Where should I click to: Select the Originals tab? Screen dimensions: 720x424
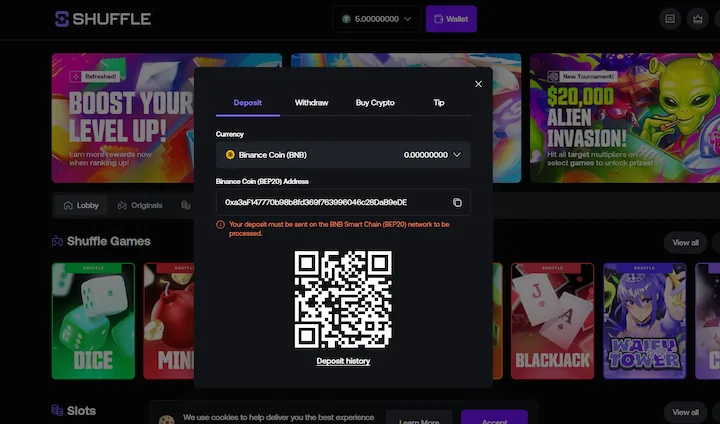[x=140, y=205]
